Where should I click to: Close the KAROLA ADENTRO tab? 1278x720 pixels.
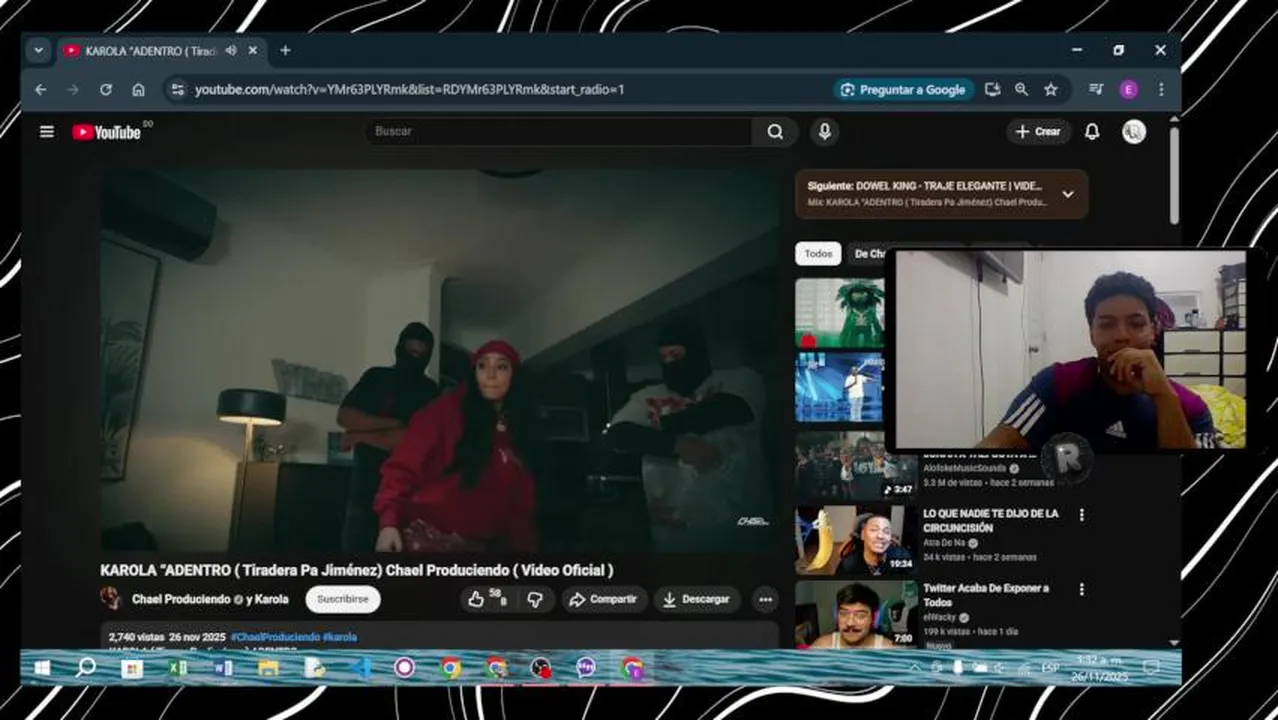pyautogui.click(x=253, y=50)
